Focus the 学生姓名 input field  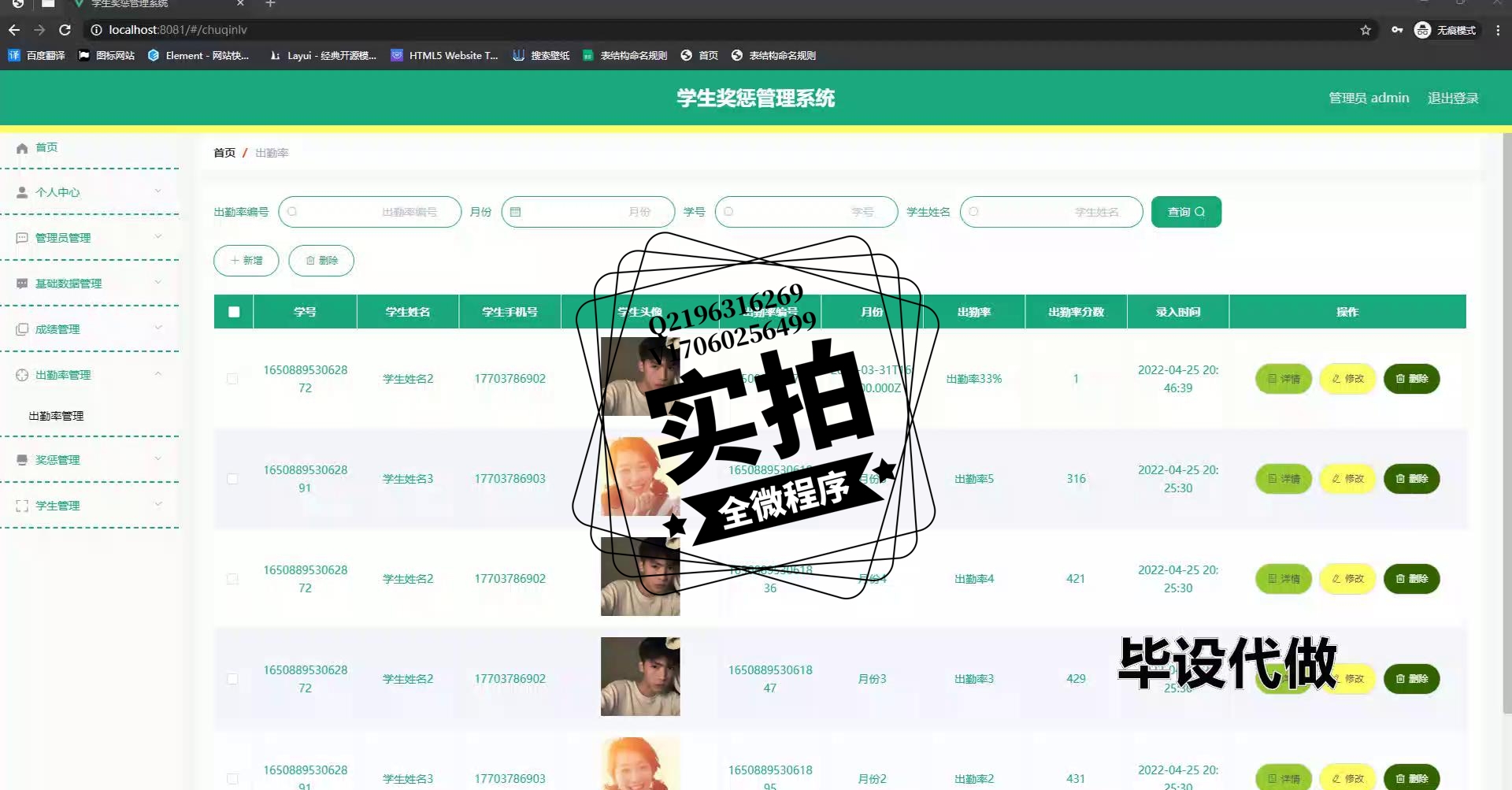point(1051,212)
